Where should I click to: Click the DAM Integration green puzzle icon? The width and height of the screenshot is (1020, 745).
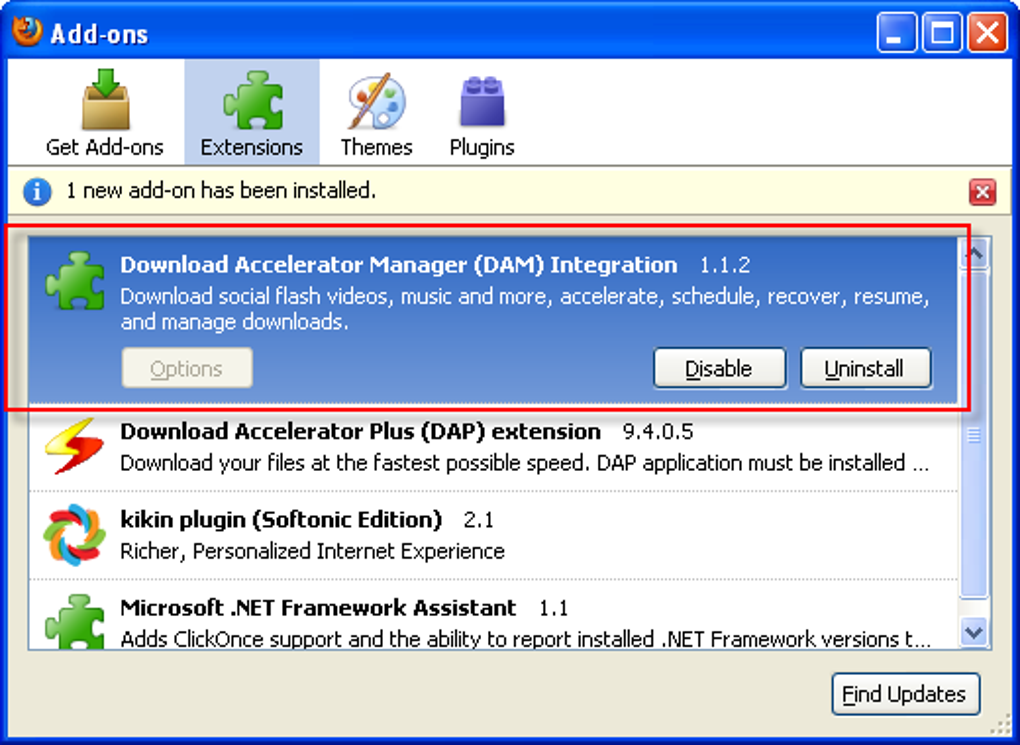coord(75,280)
